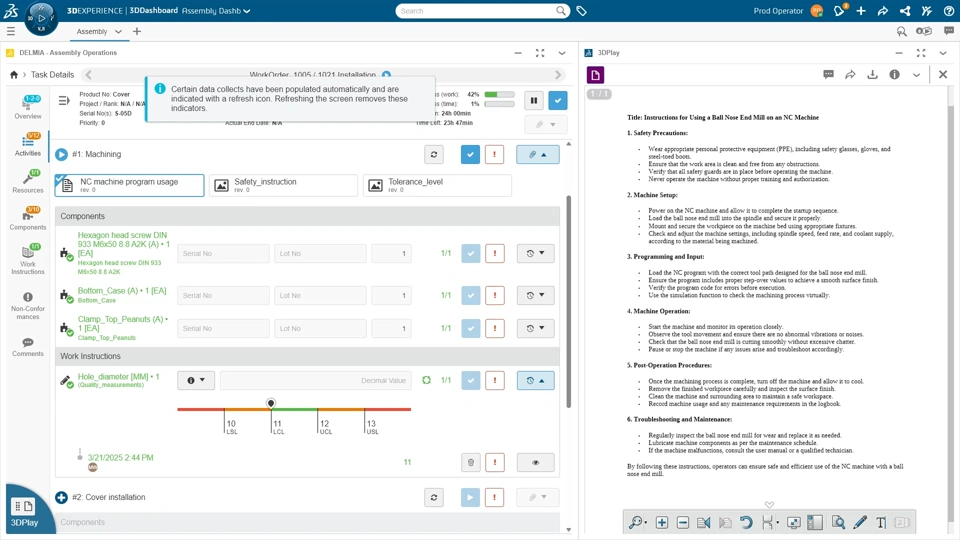Click the 3DPlay zoom tool icon
The image size is (960, 540).
(636, 522)
